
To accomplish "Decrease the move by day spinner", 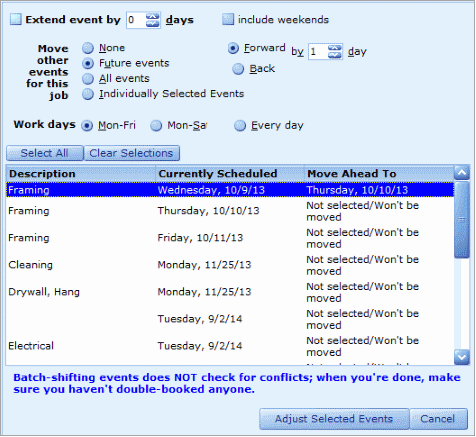I will (335, 55).
